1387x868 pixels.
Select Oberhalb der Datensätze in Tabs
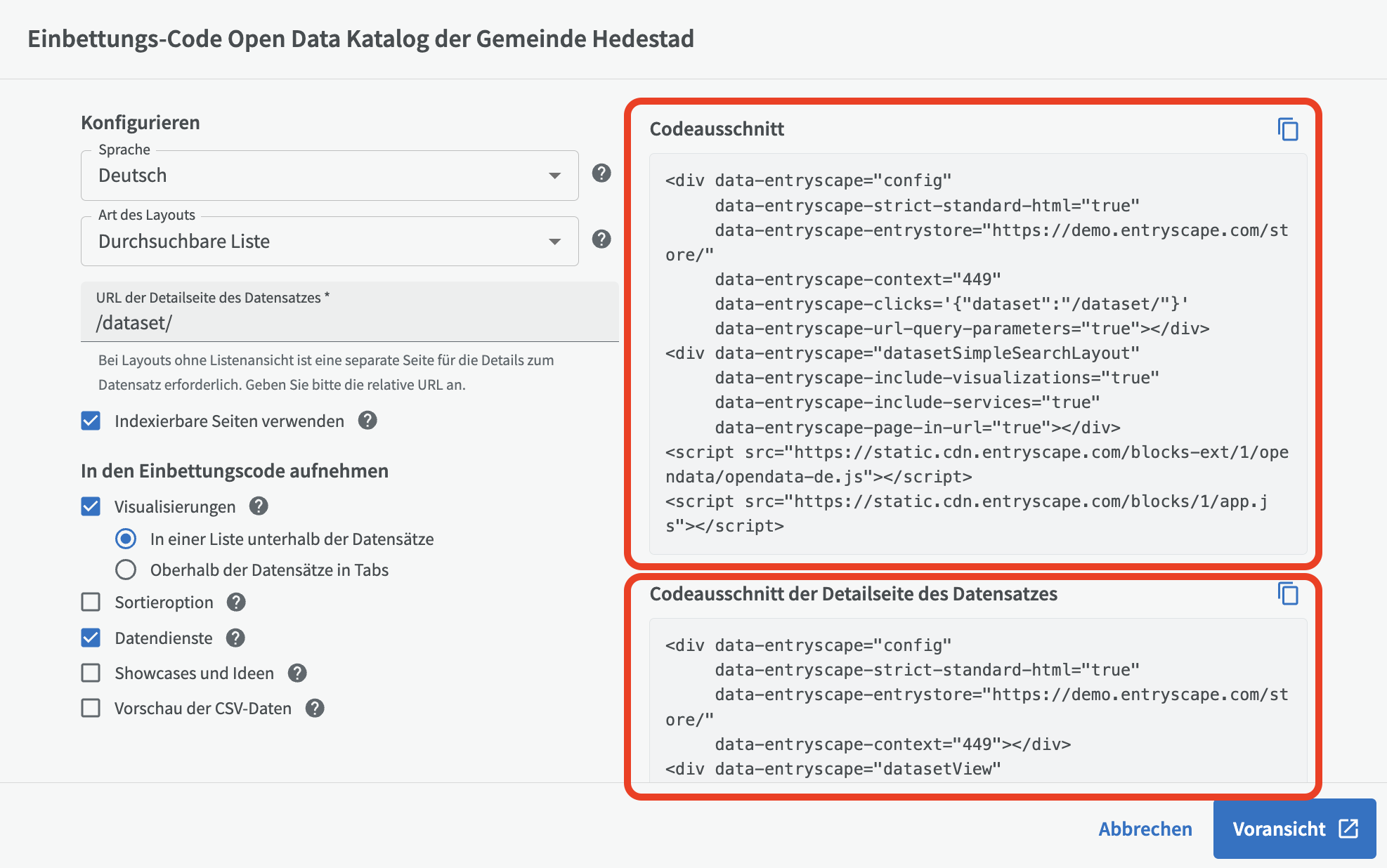point(126,570)
